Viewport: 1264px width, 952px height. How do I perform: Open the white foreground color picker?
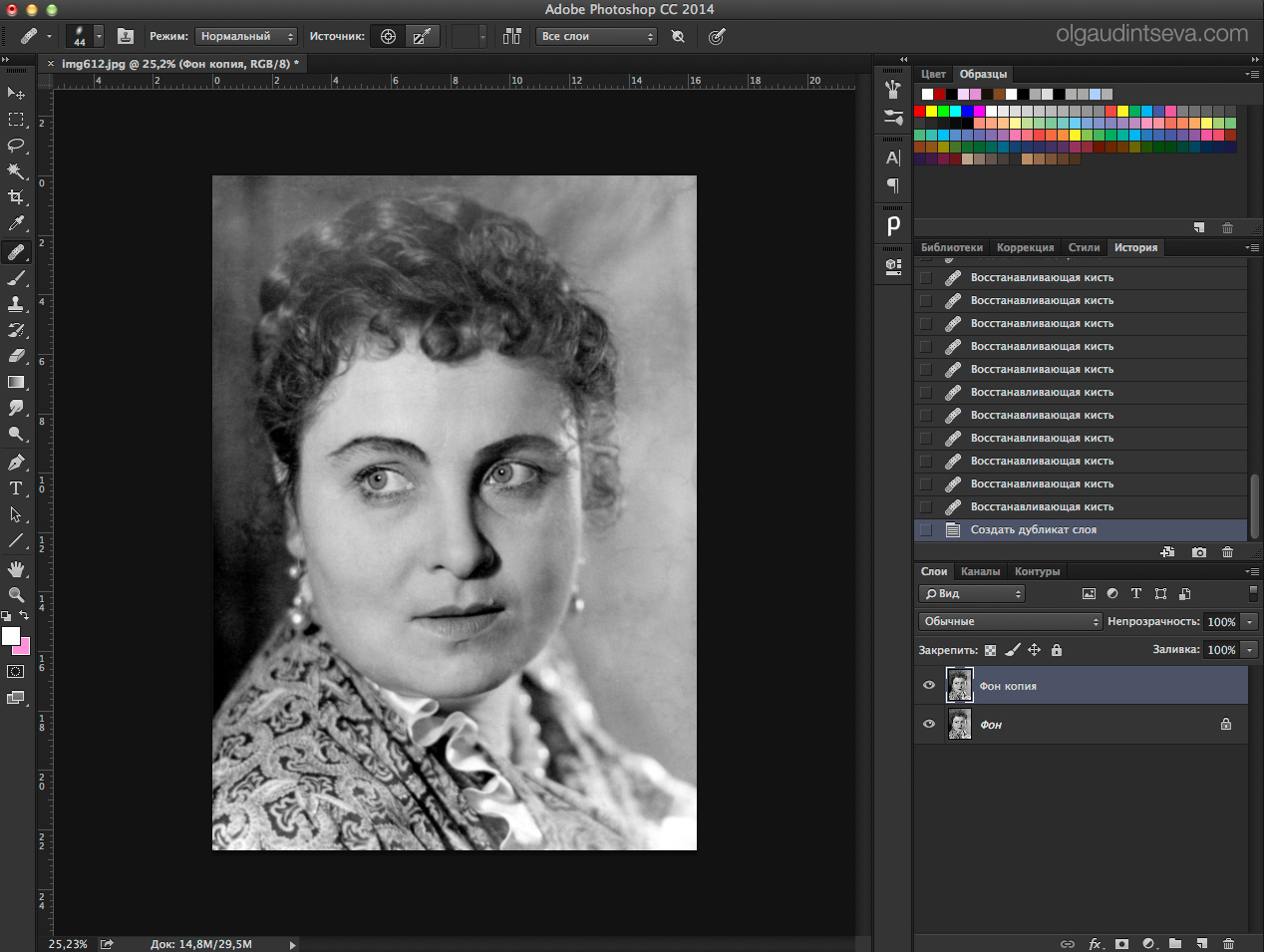click(11, 635)
